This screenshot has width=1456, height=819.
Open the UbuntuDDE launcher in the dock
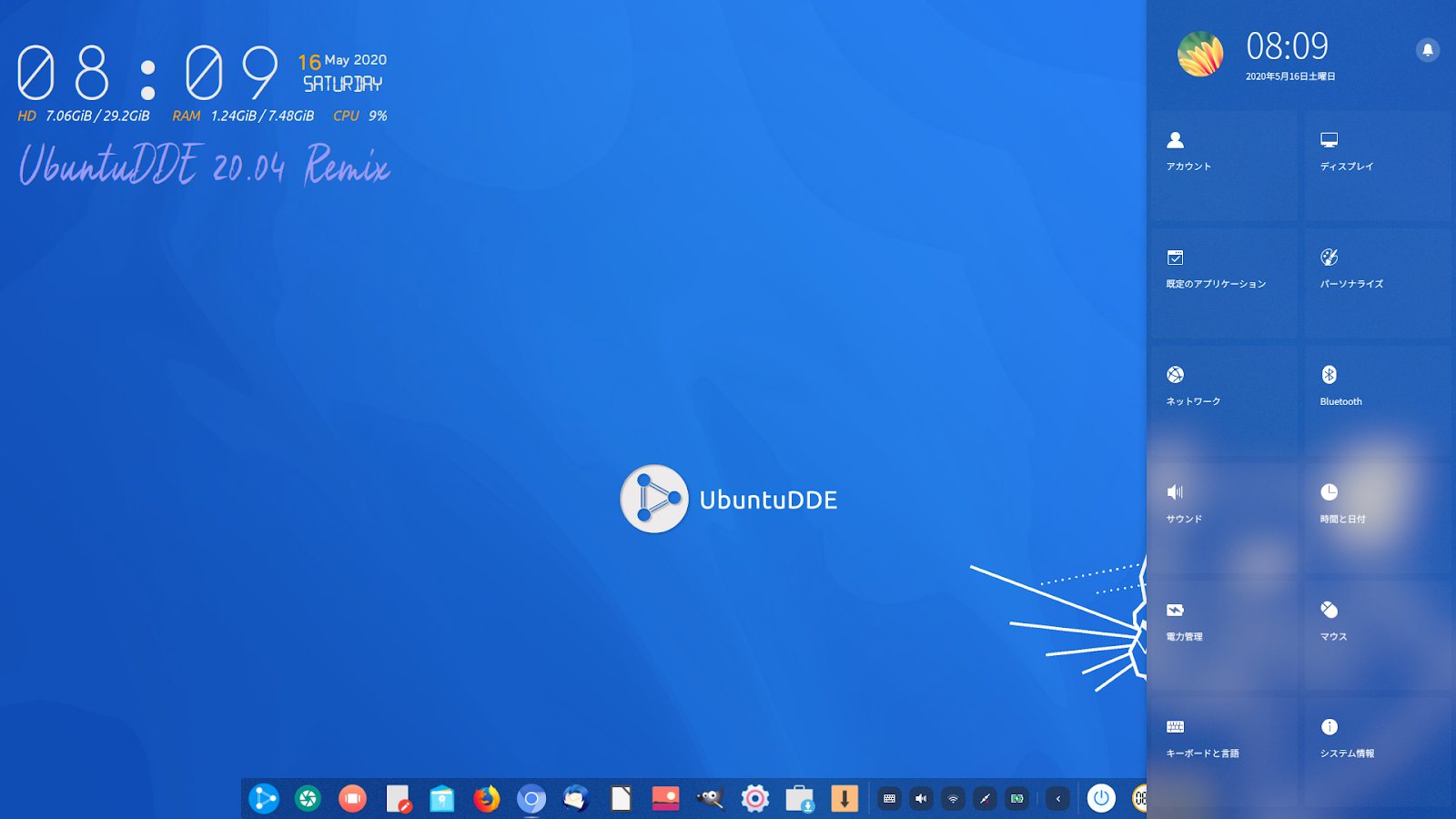(264, 799)
